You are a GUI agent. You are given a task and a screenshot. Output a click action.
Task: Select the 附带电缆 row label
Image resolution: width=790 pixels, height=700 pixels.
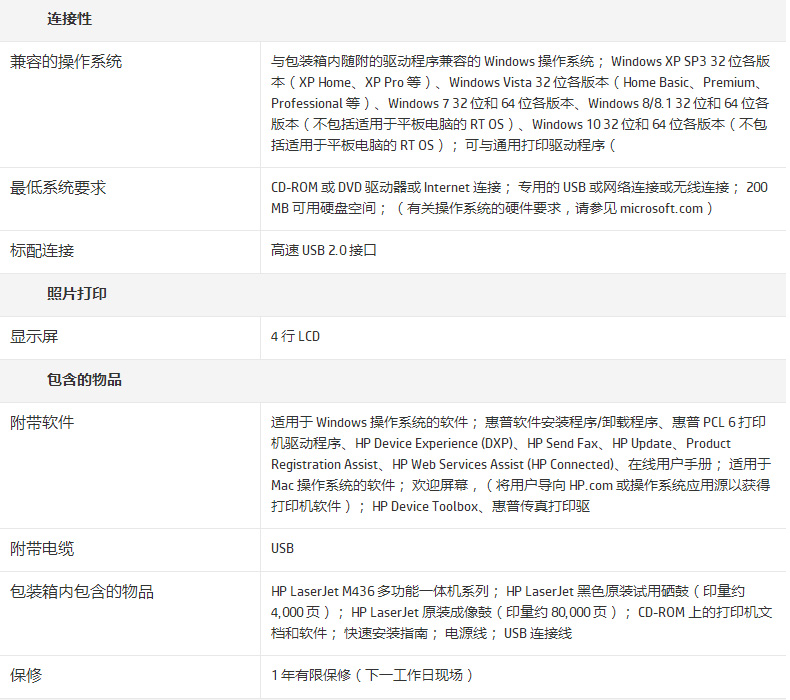point(42,549)
